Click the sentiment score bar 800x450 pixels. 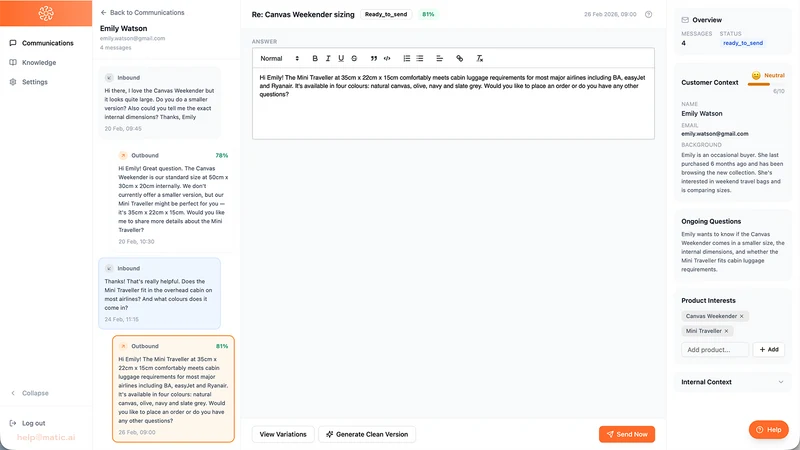tap(766, 84)
